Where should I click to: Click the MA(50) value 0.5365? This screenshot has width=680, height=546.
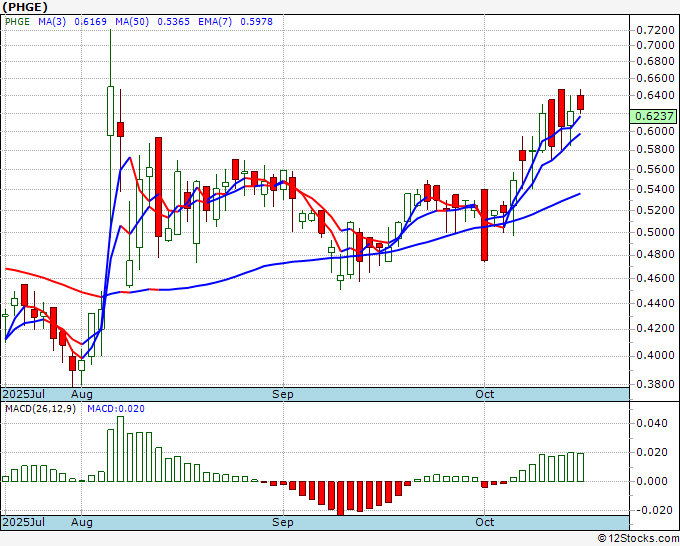point(173,22)
